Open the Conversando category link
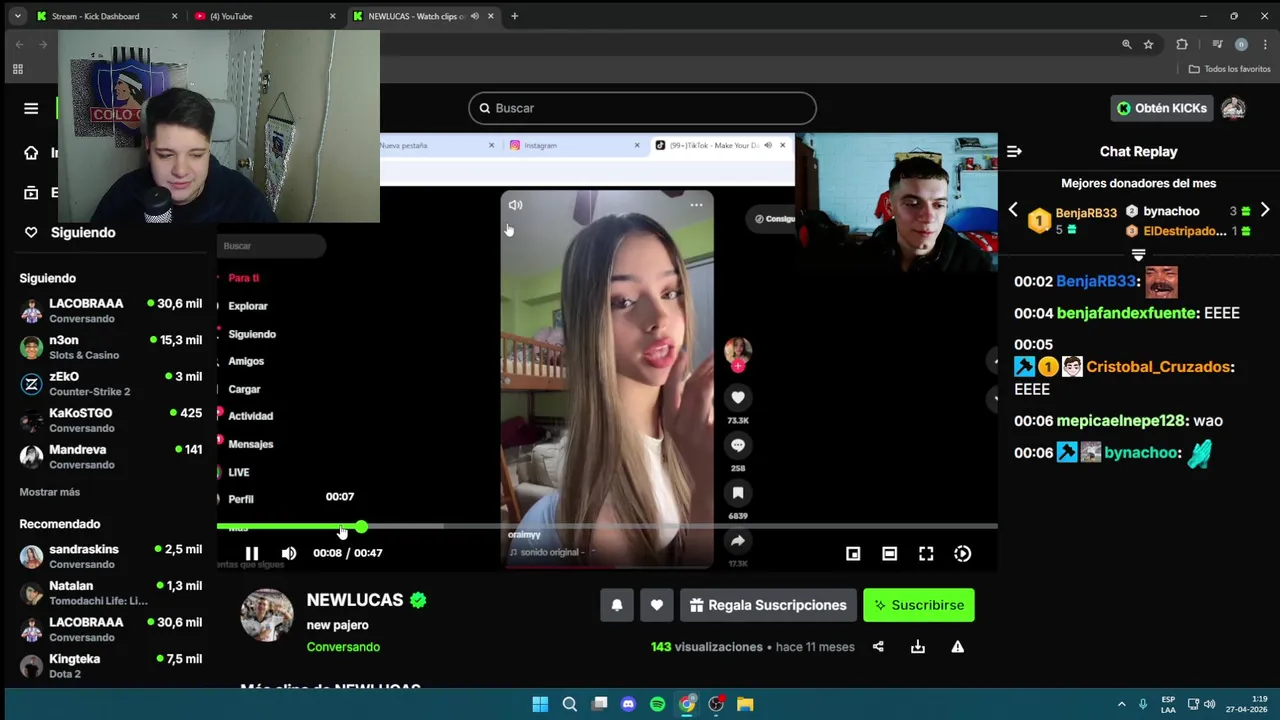Viewport: 1280px width, 720px height. pos(343,647)
